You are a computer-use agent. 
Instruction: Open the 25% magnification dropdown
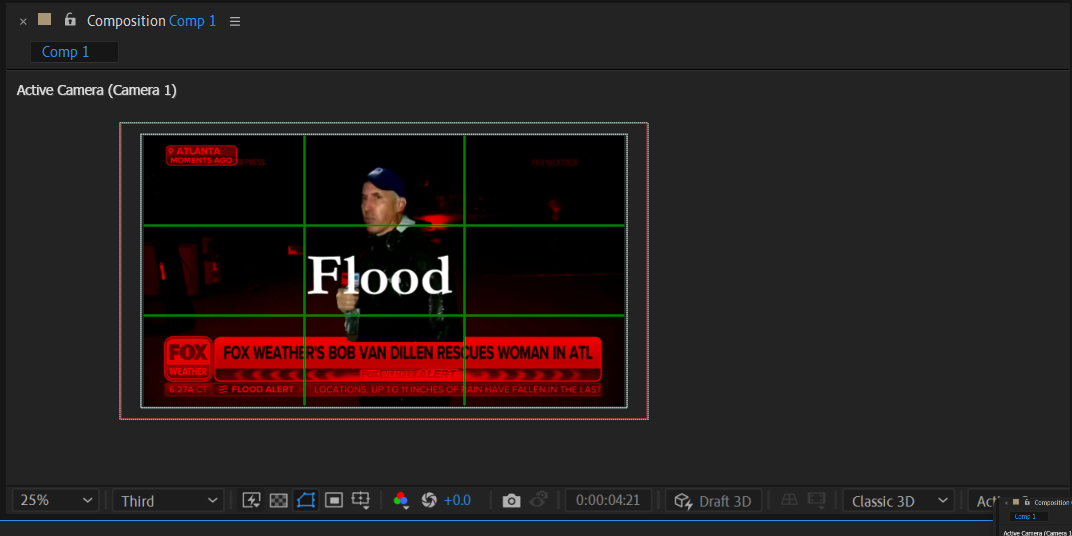point(56,500)
